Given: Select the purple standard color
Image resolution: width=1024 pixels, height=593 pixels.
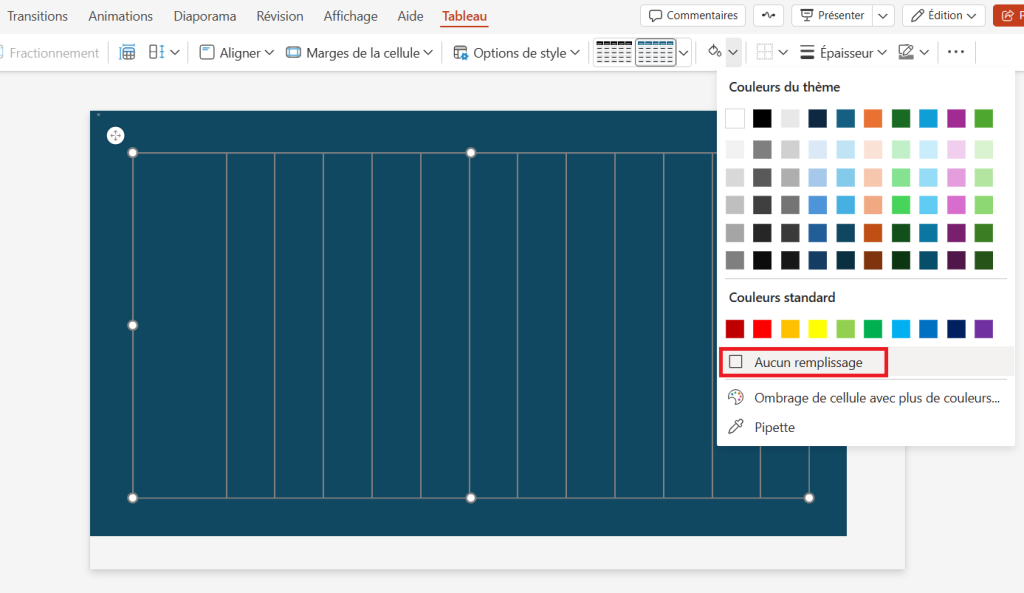Looking at the screenshot, I should pyautogui.click(x=984, y=329).
